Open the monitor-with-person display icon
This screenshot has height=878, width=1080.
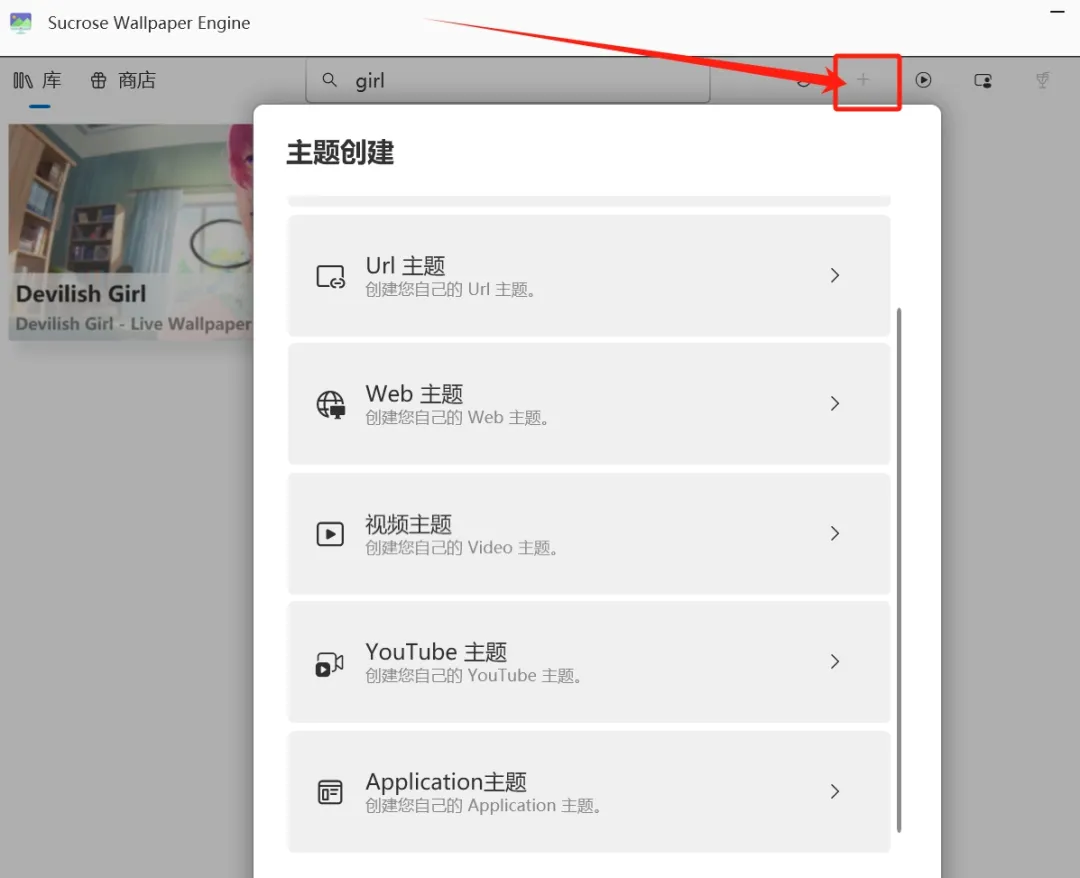coord(983,81)
